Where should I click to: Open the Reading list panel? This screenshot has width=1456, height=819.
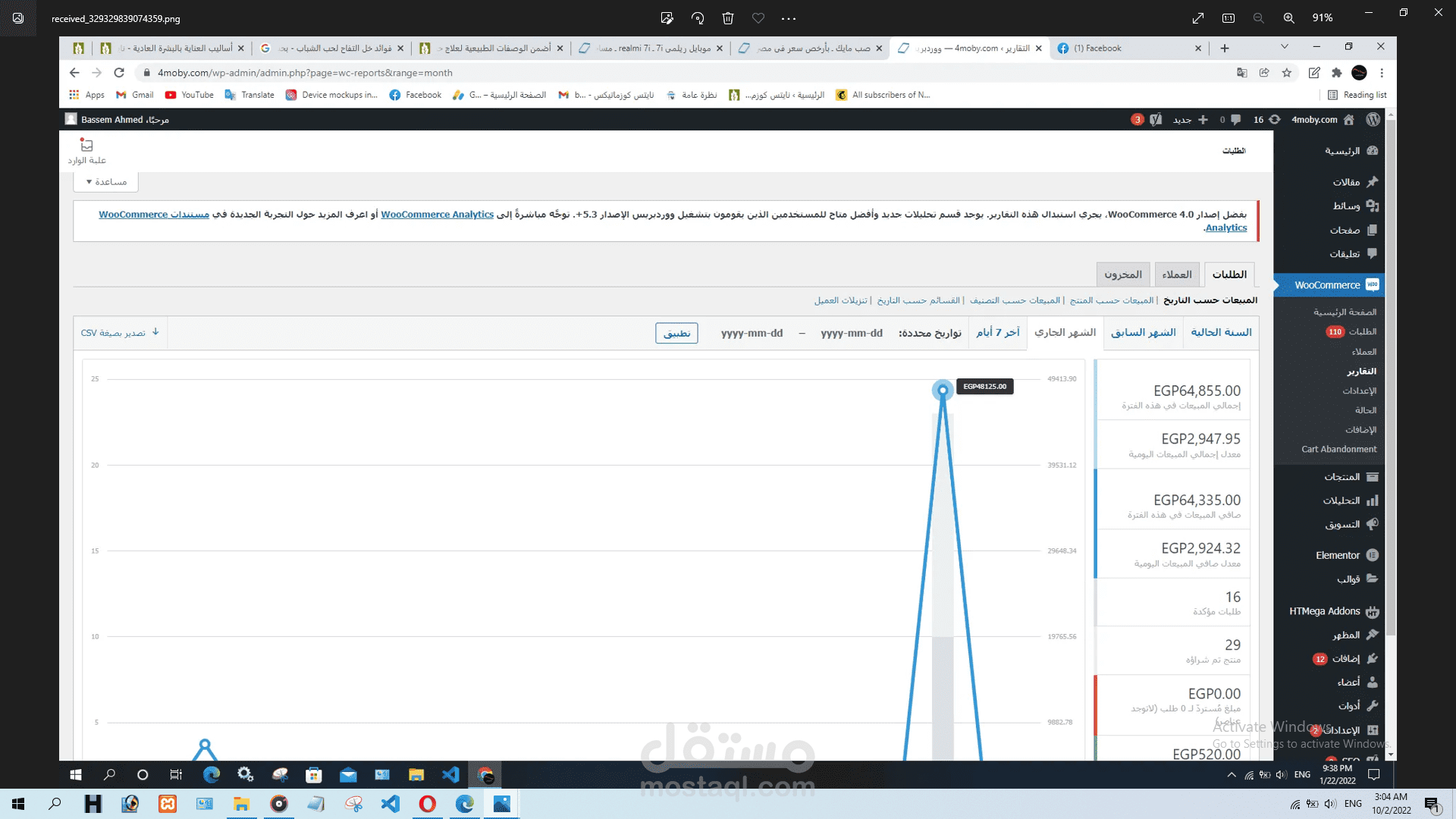coord(1357,95)
